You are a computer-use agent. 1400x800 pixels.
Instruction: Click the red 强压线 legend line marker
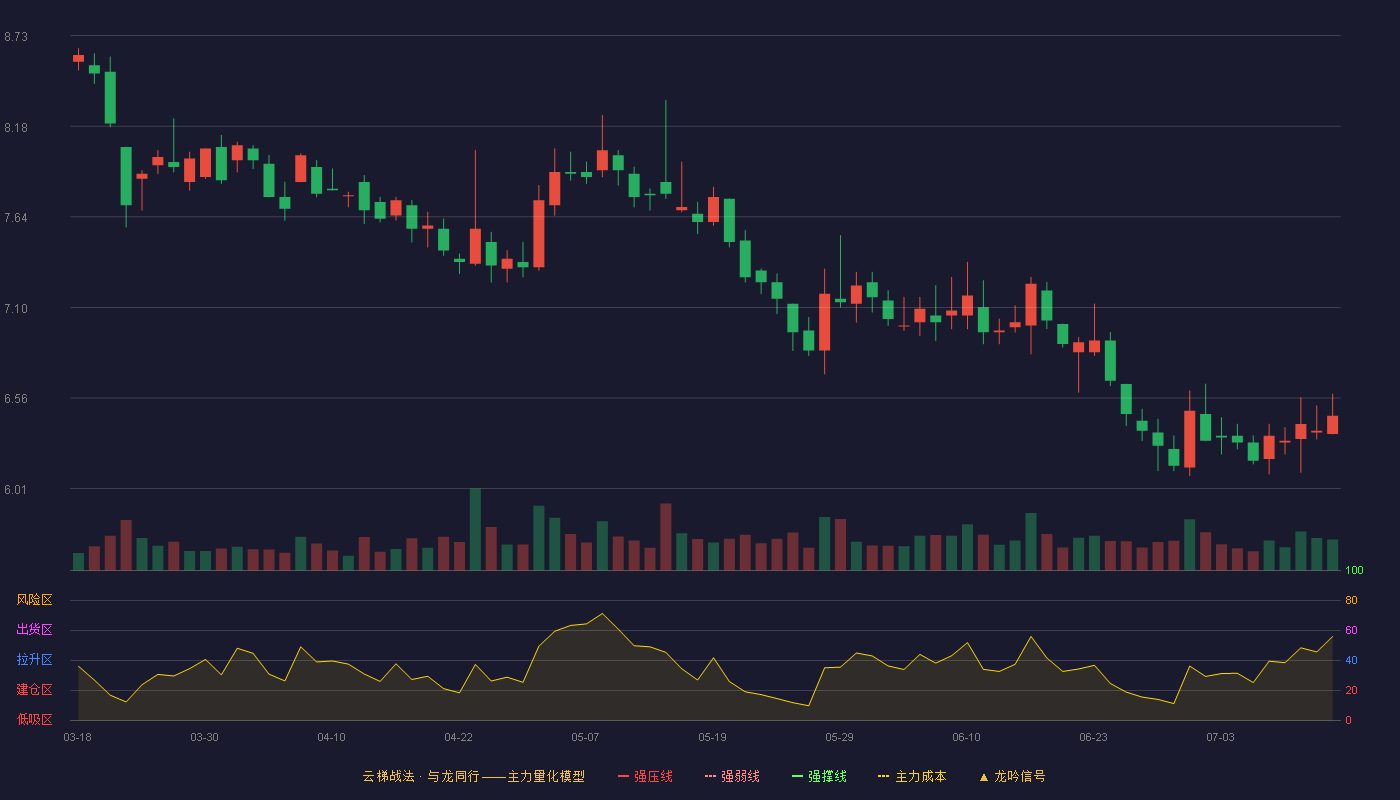[x=623, y=776]
